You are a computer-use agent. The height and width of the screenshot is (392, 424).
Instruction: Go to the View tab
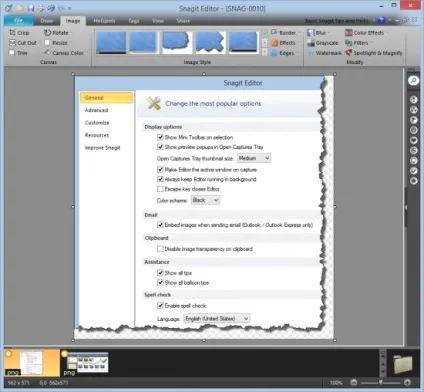coord(158,21)
